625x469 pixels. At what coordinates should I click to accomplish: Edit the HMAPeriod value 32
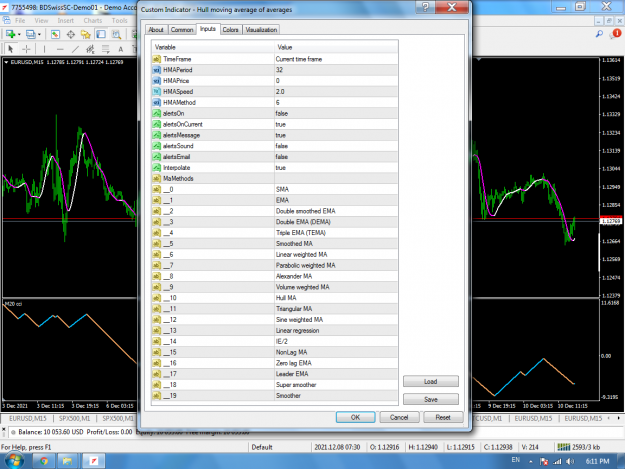pos(336,70)
